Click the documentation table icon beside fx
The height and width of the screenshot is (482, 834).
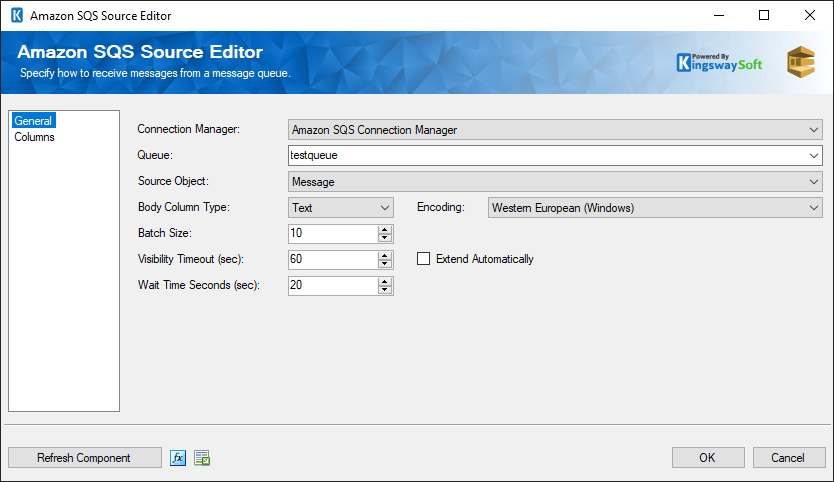(202, 458)
